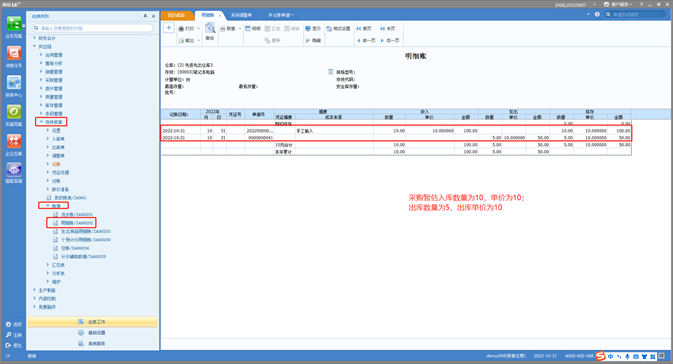
Task: Click the 输出 export toolbar button
Action: click(186, 40)
